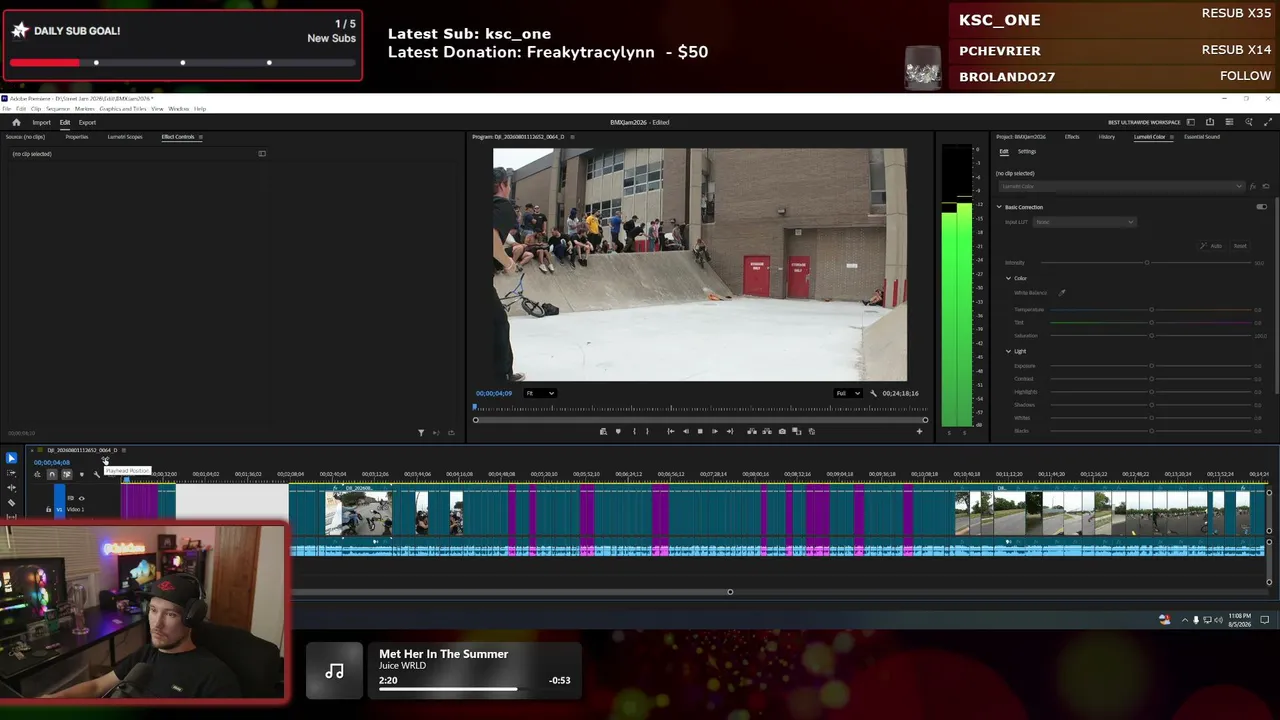Select the Selection tool in the timeline toolbox
Image resolution: width=1280 pixels, height=720 pixels.
pos(11,458)
